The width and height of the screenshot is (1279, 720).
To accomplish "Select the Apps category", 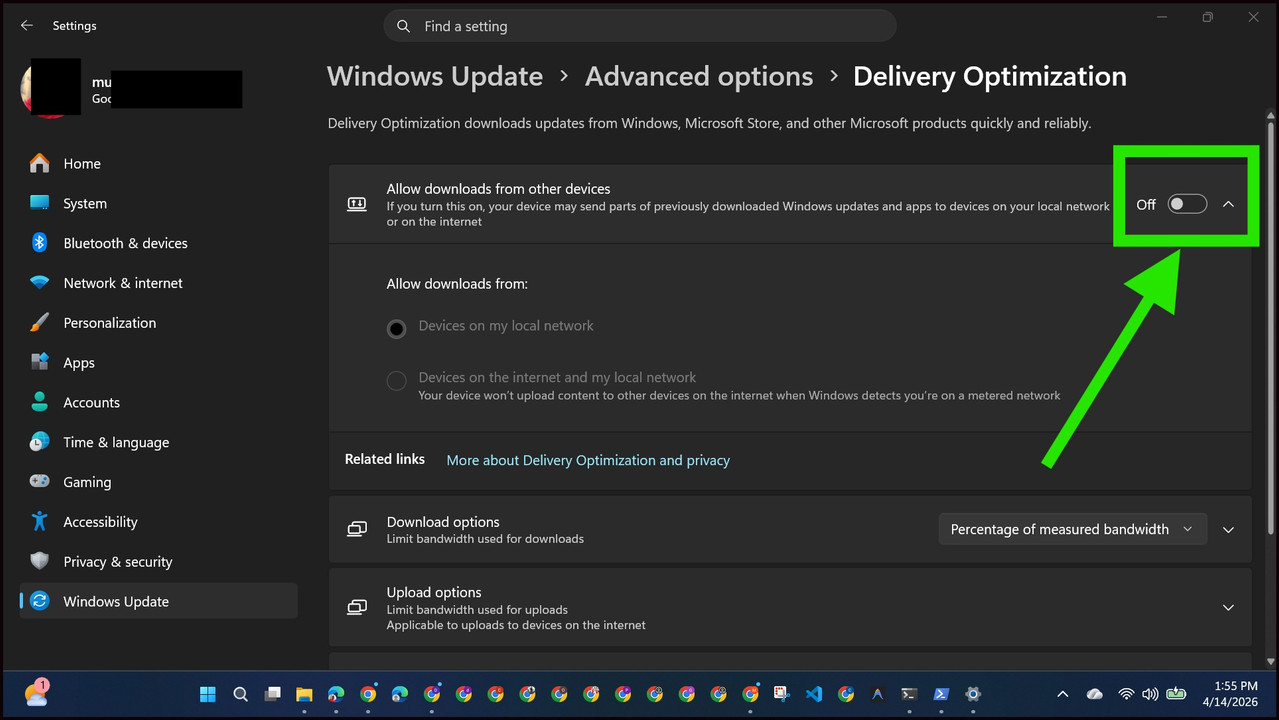I will tap(159, 363).
